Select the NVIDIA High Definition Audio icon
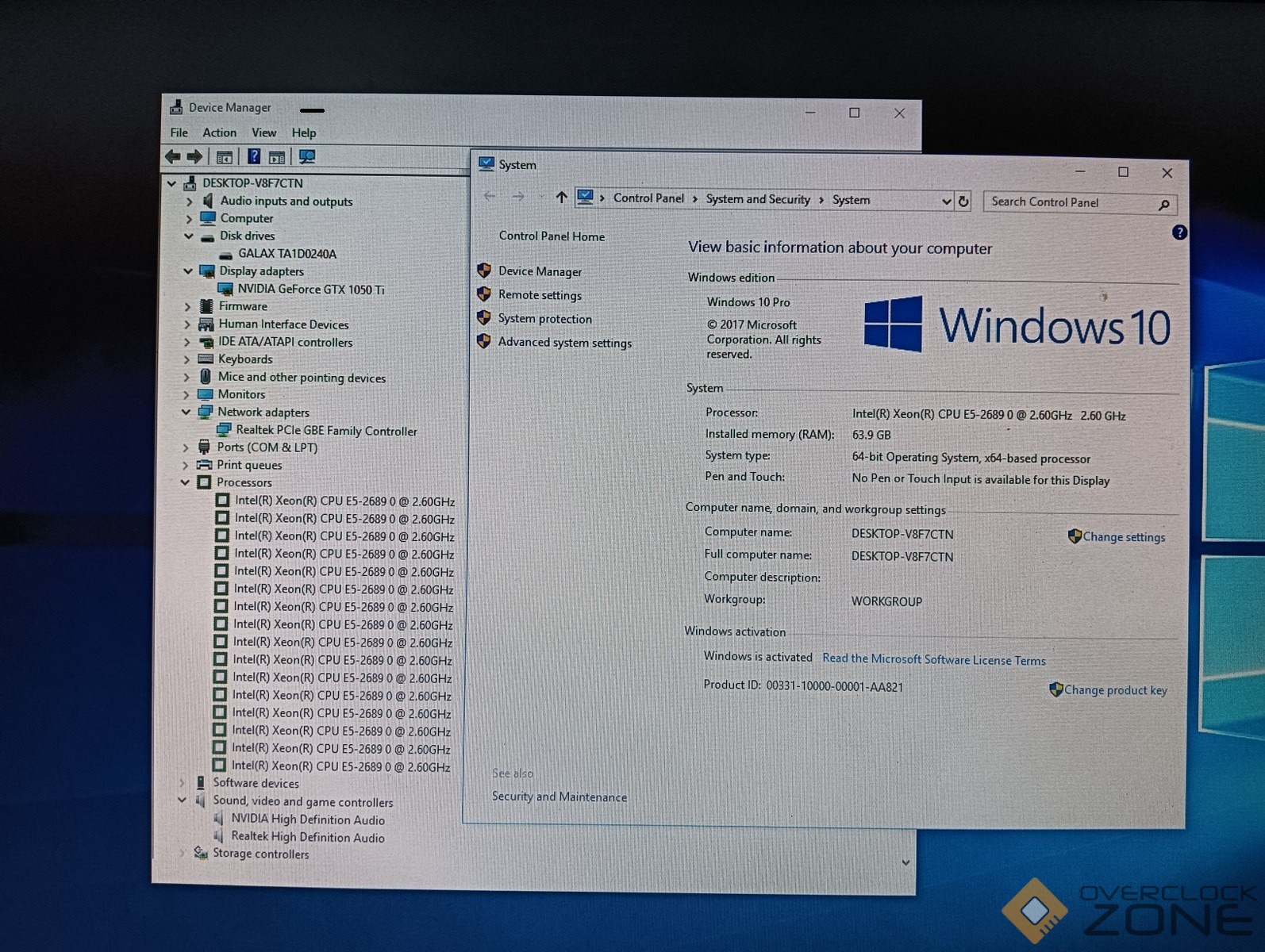The height and width of the screenshot is (952, 1265). [x=218, y=818]
